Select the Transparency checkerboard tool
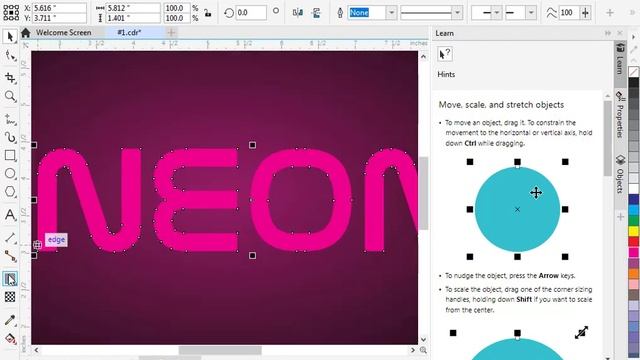The width and height of the screenshot is (640, 360). point(10,297)
